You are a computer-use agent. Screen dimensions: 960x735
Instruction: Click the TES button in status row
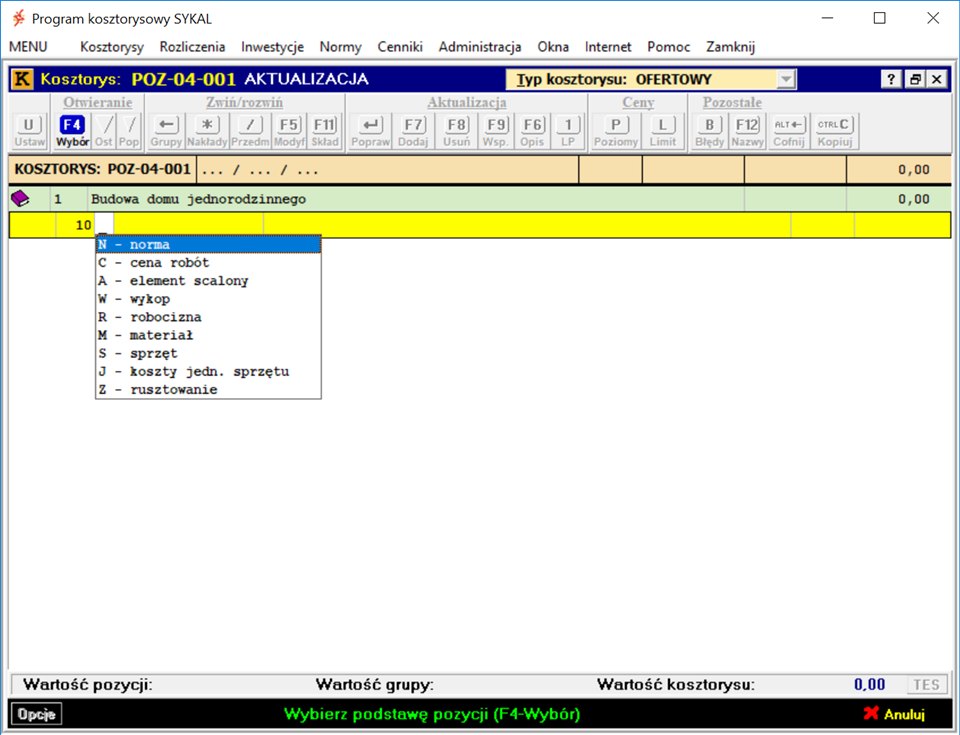(926, 685)
